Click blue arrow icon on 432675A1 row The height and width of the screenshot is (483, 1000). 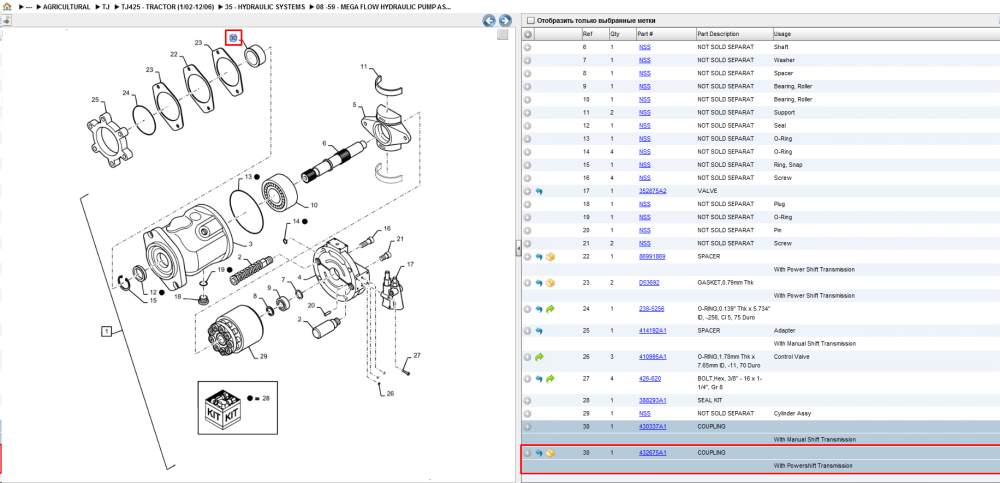tap(538, 453)
